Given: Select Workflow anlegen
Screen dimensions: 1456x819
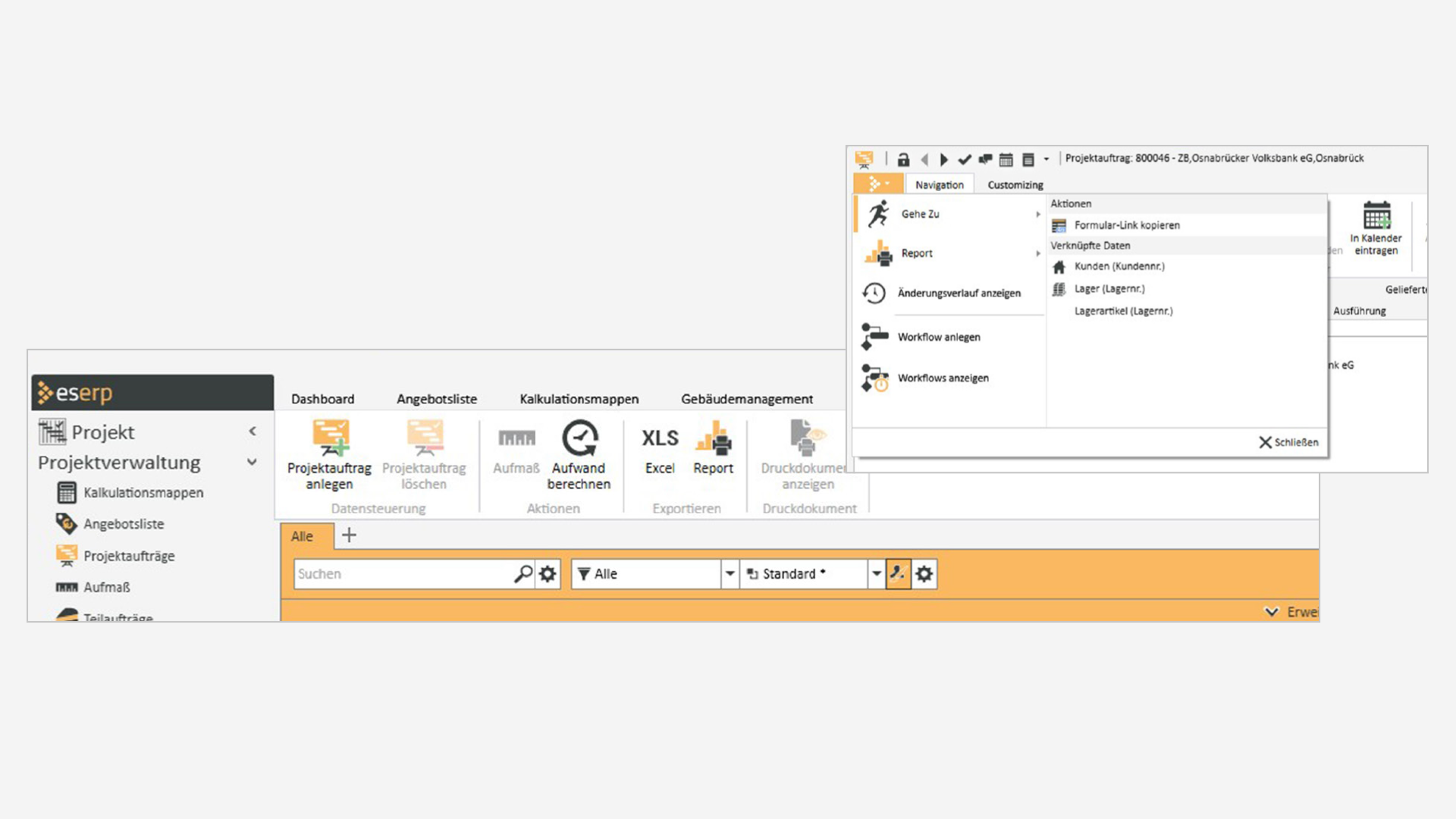Looking at the screenshot, I should tap(951, 337).
